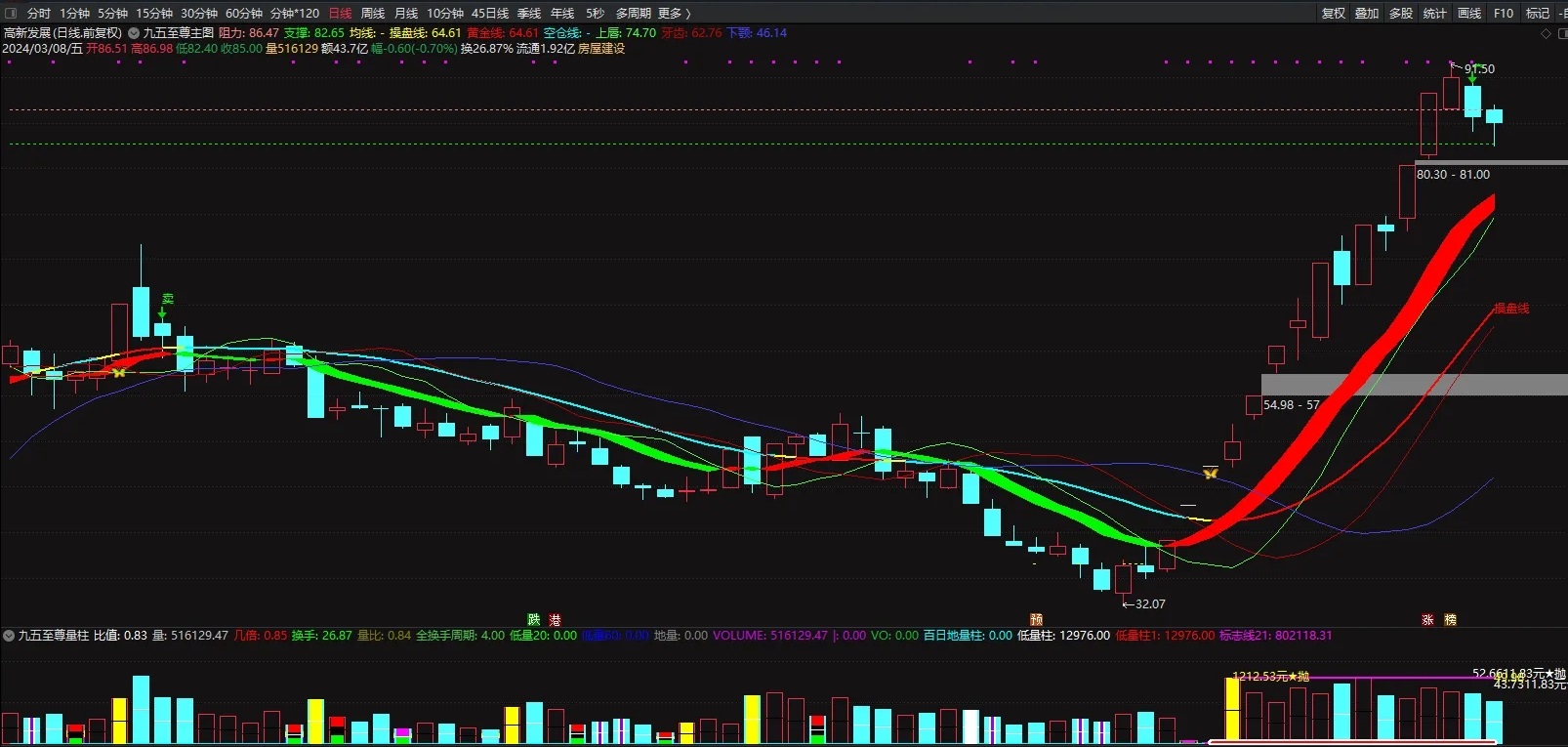This screenshot has height=747, width=1568.
Task: Click the 多股 multi-stock button
Action: [x=1401, y=13]
